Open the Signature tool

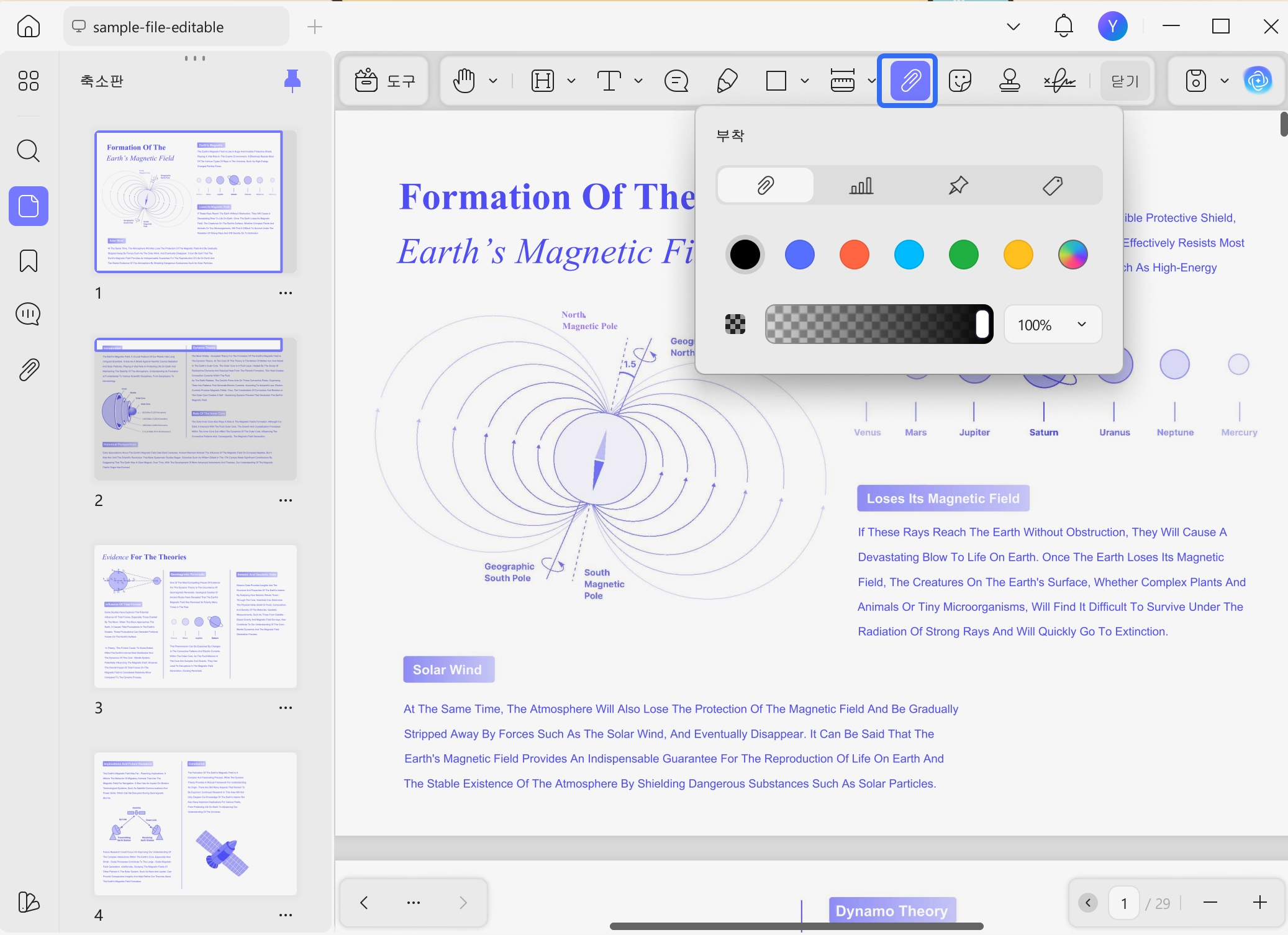click(x=1059, y=81)
